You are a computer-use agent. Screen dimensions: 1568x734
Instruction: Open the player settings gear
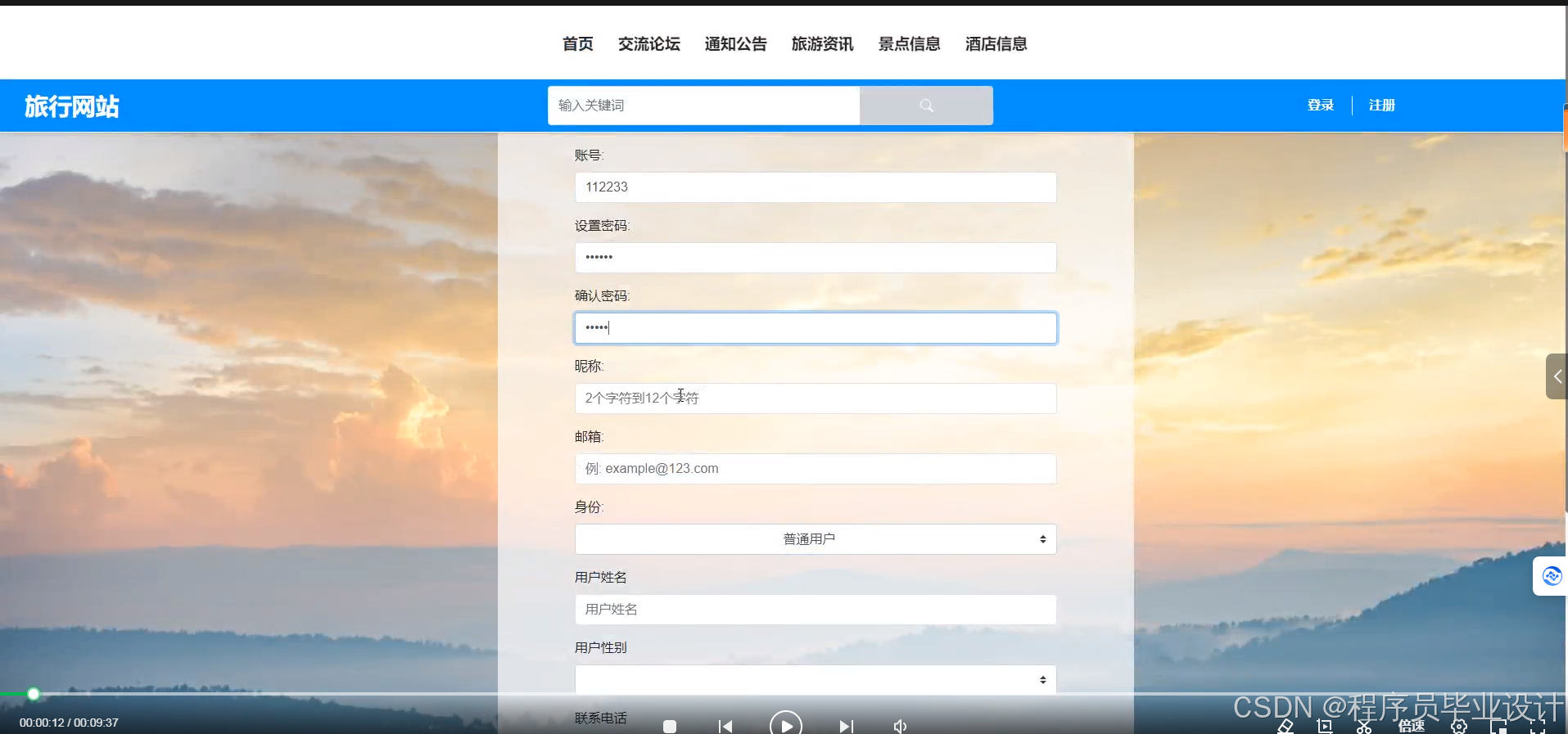pos(1459,726)
